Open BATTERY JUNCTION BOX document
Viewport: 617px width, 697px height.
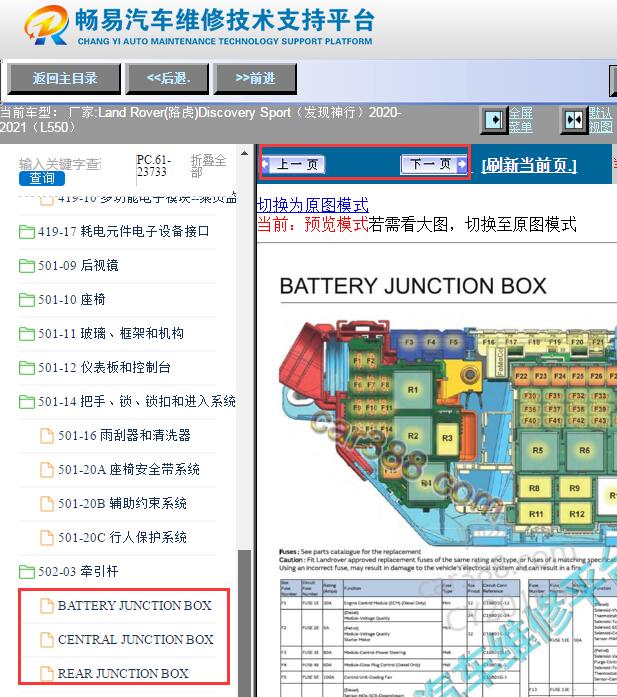(x=135, y=605)
